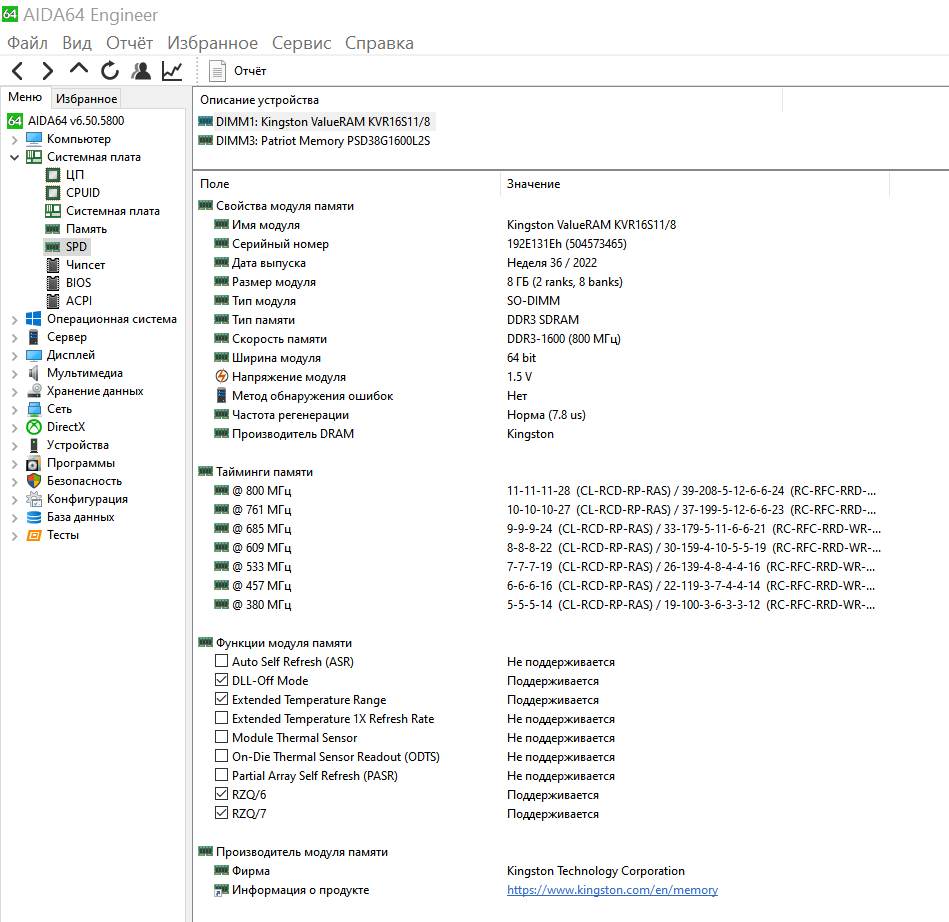949x922 pixels.
Task: Select DIMM3 Patriot Memory device row
Action: click(x=315, y=140)
